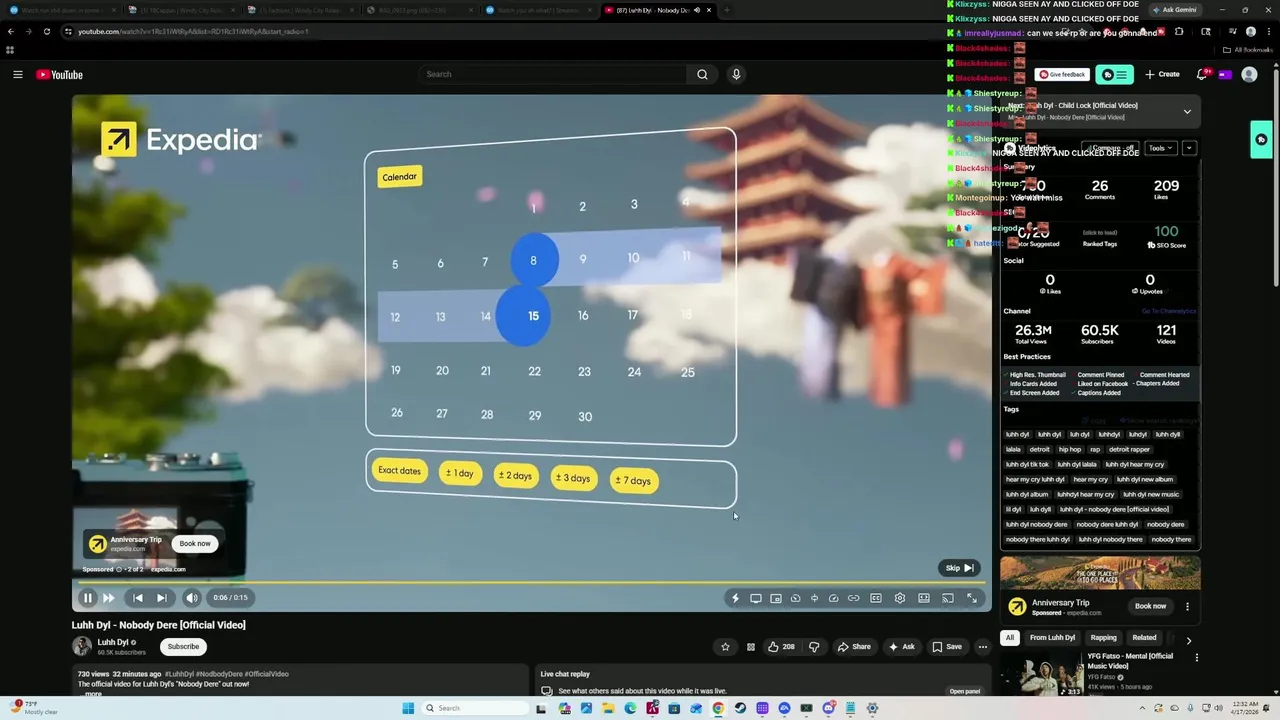Image resolution: width=1280 pixels, height=720 pixels.
Task: Click the star icon below video
Action: [x=726, y=647]
